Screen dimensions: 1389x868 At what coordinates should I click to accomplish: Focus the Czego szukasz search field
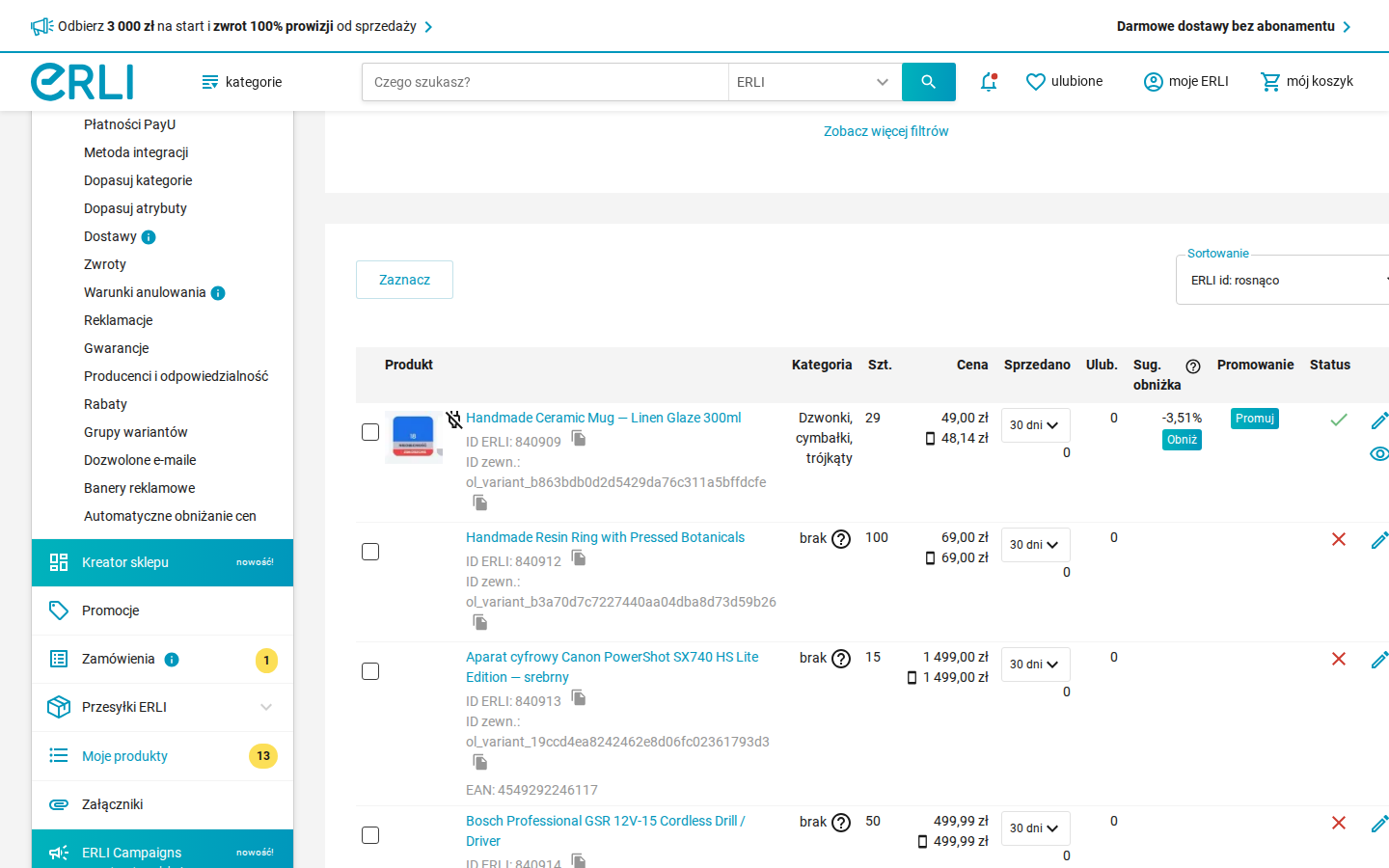(x=545, y=82)
